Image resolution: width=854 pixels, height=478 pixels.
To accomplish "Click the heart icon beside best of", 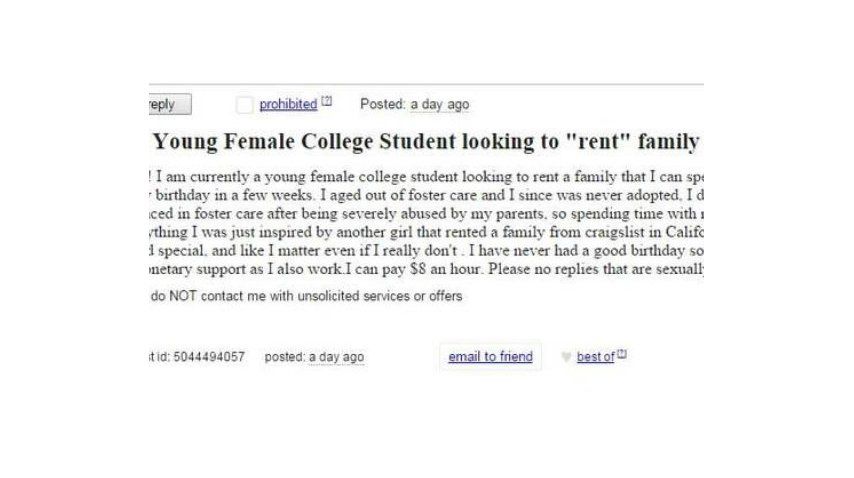I will 566,357.
